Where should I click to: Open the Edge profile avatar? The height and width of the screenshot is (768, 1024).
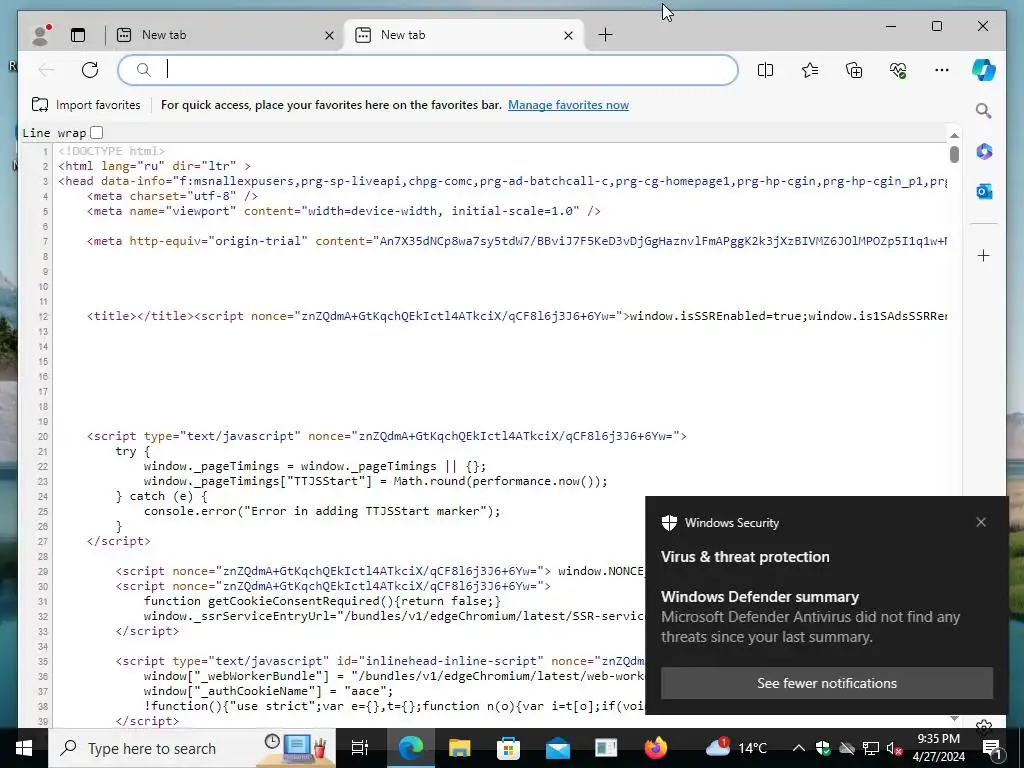40,35
